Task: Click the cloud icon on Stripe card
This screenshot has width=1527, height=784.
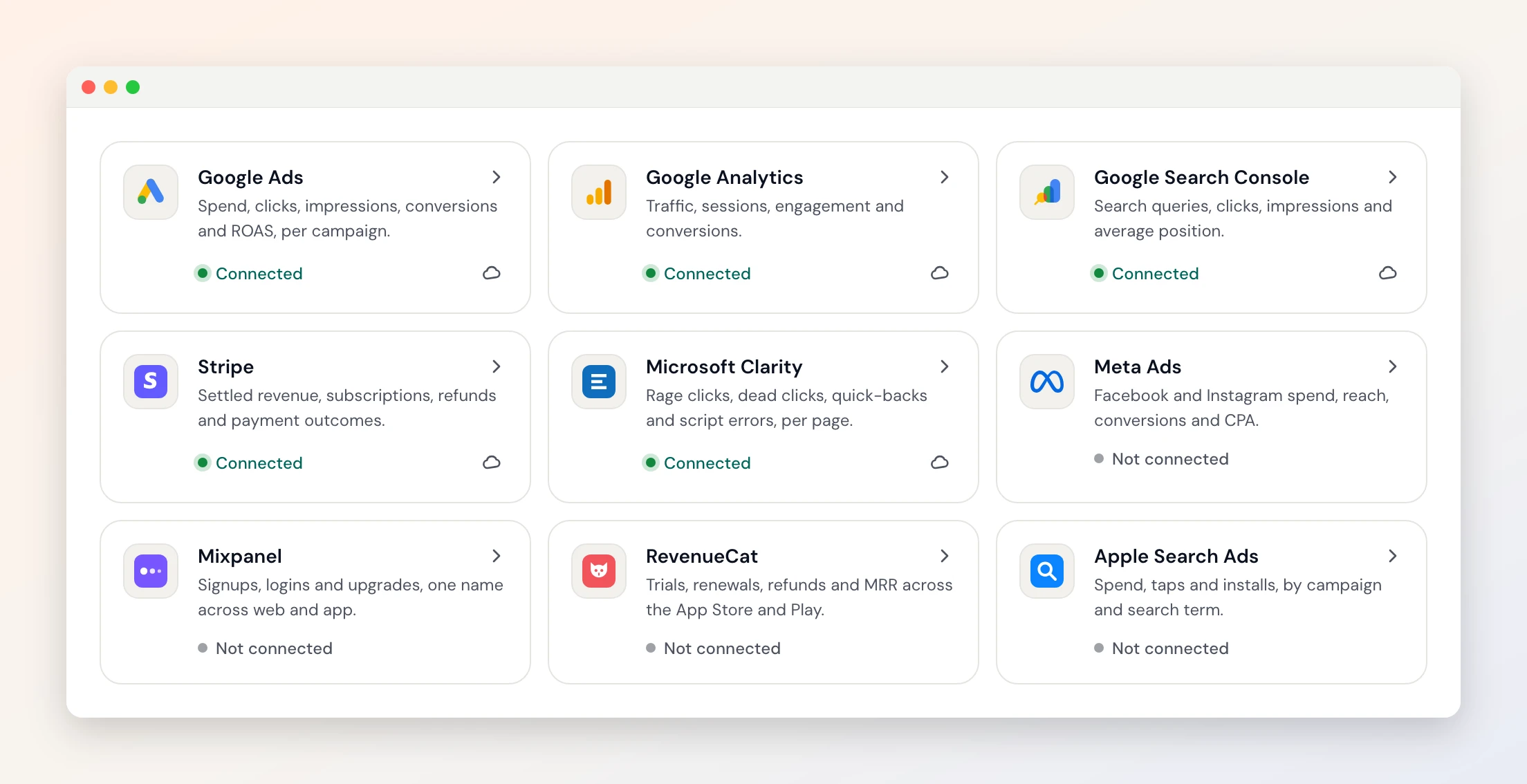Action: point(492,463)
